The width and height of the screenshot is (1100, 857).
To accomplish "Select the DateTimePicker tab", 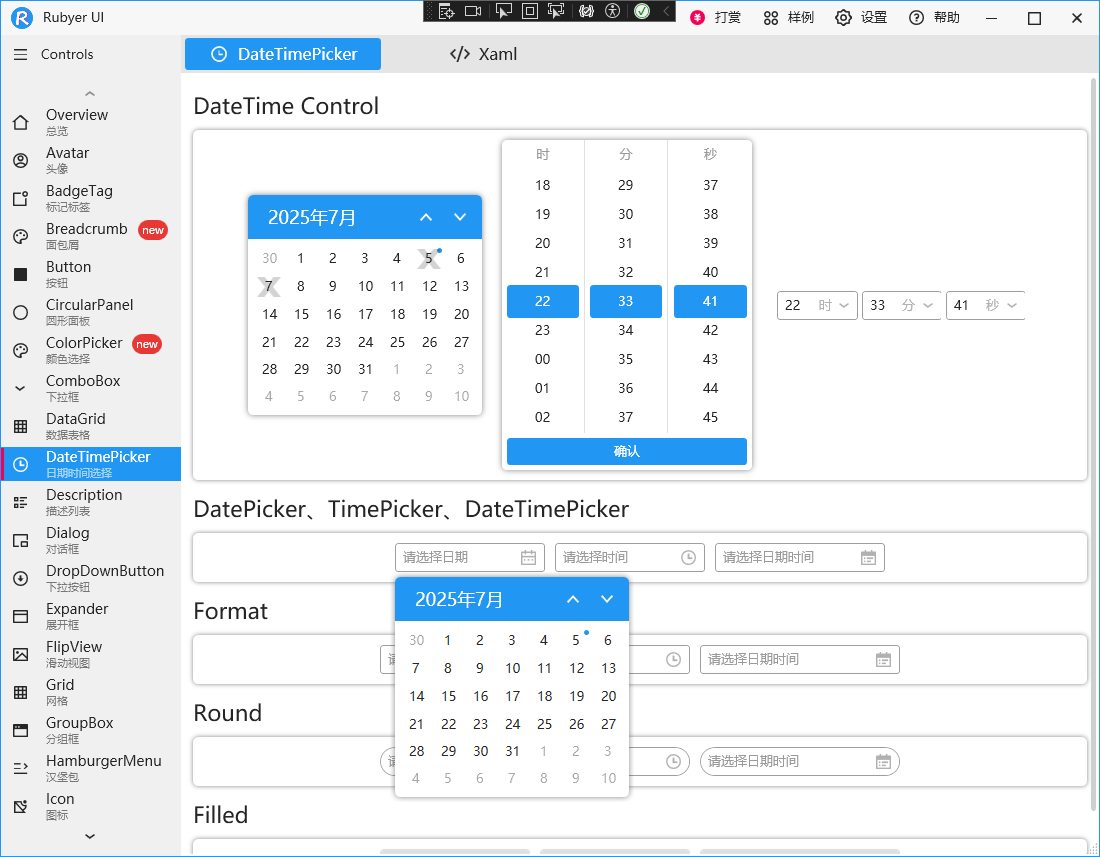I will coord(283,54).
